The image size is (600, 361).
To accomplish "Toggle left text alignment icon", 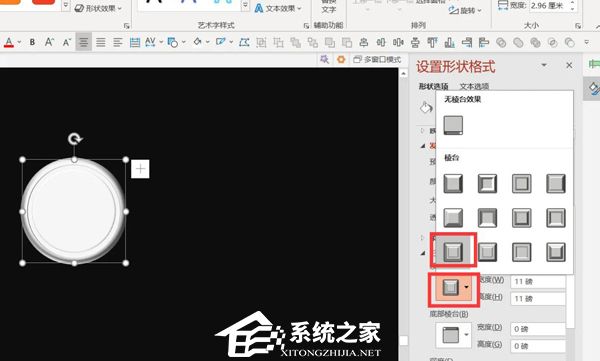I will tap(117, 42).
